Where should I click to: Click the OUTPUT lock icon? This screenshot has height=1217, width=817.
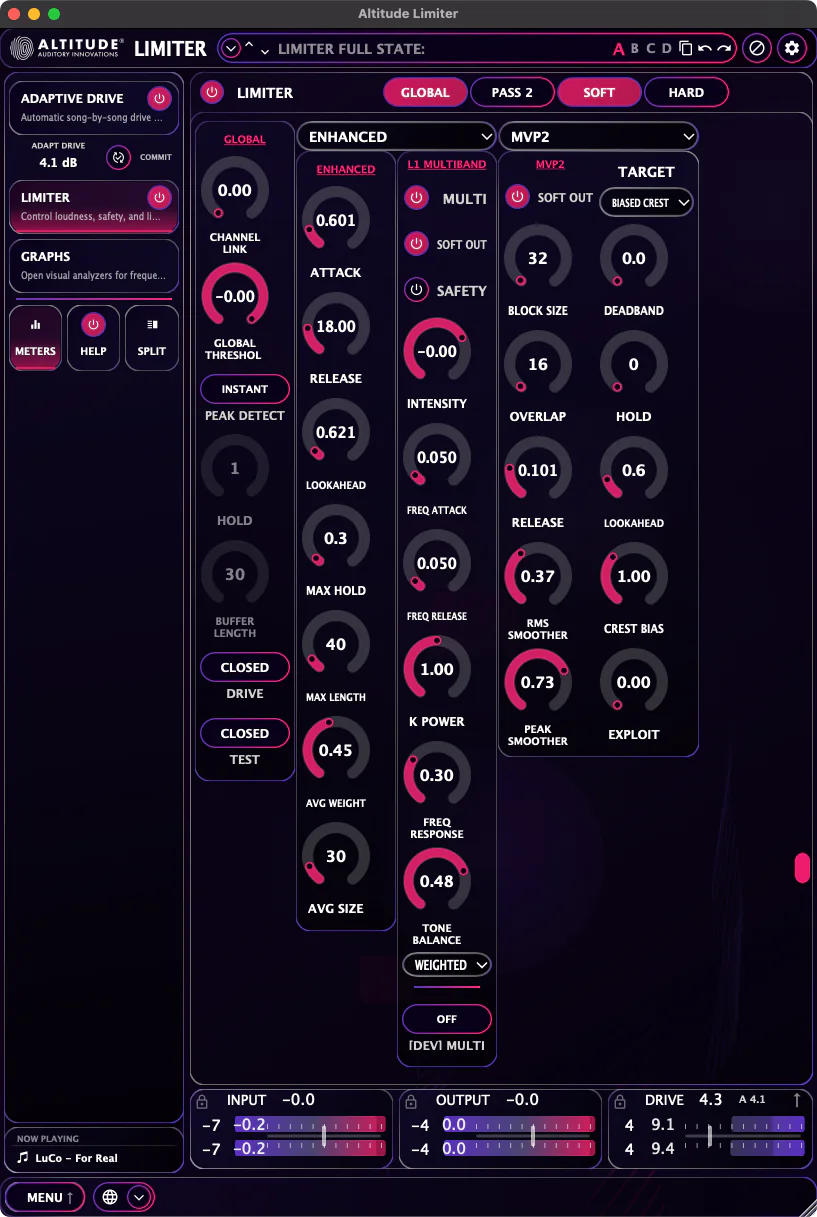click(x=411, y=1101)
